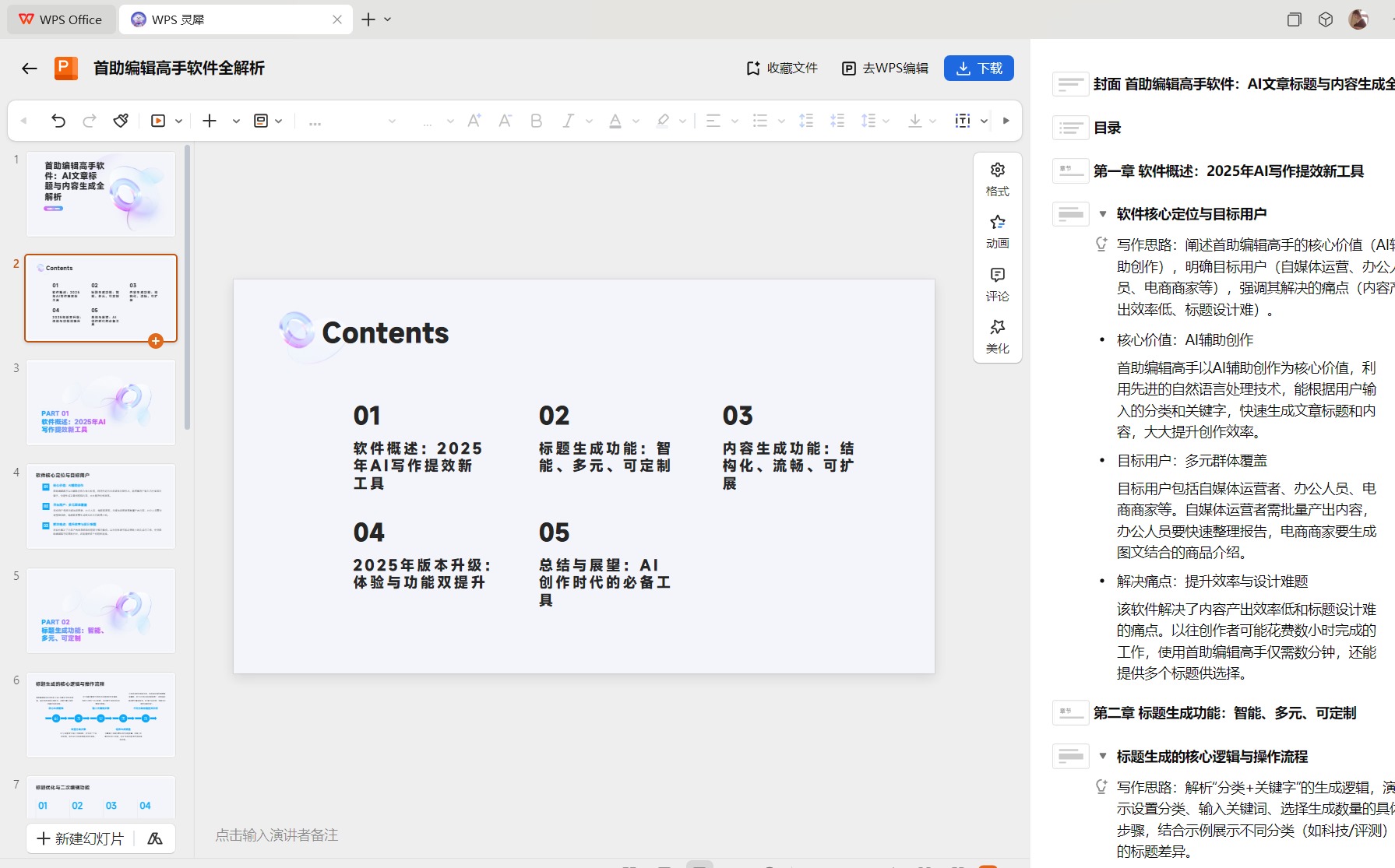This screenshot has height=868, width=1395.
Task: Select outline cover item 封面
Action: (x=1244, y=84)
